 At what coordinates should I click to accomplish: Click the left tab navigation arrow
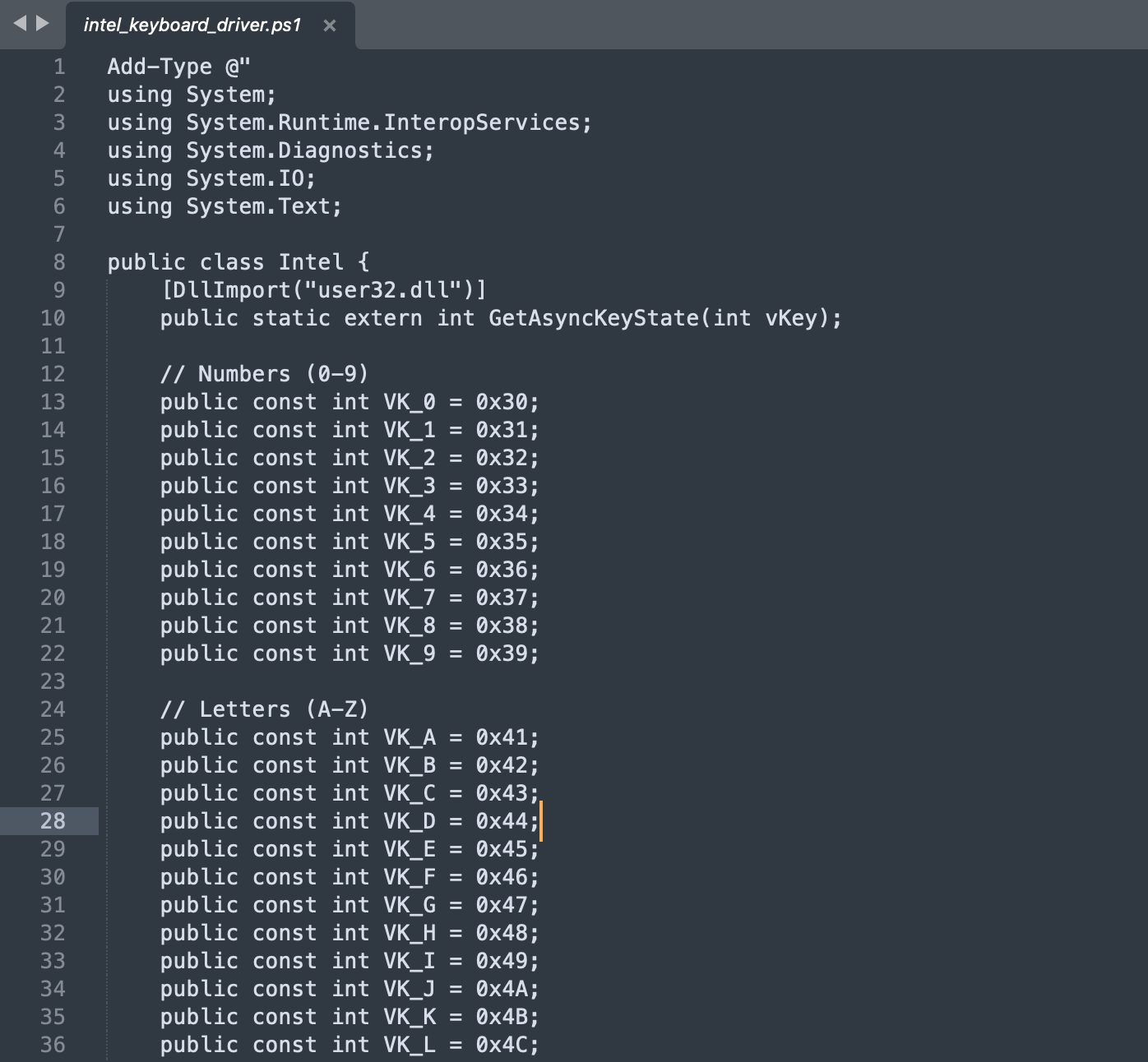point(21,23)
